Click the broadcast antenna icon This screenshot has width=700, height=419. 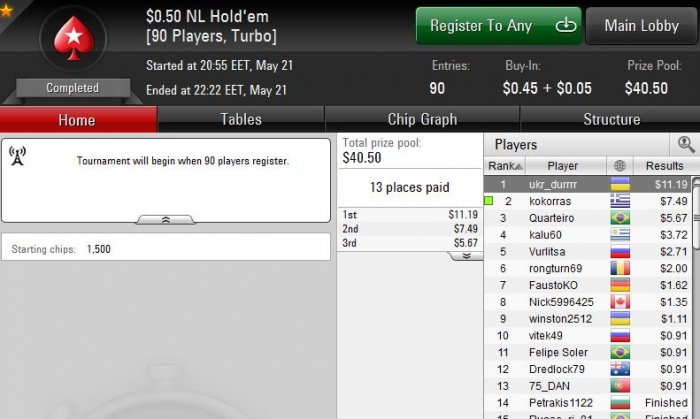pos(17,156)
